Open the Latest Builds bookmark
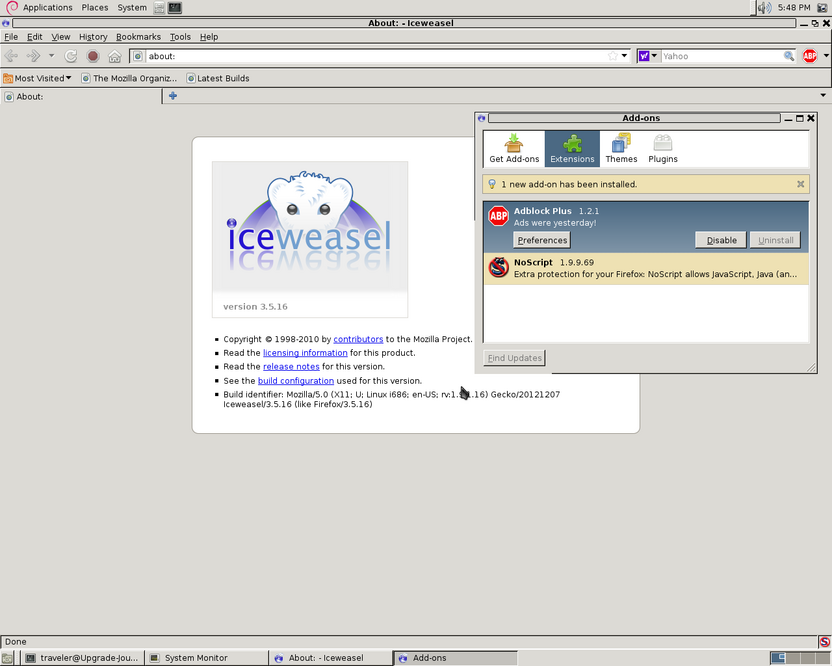 [218, 78]
